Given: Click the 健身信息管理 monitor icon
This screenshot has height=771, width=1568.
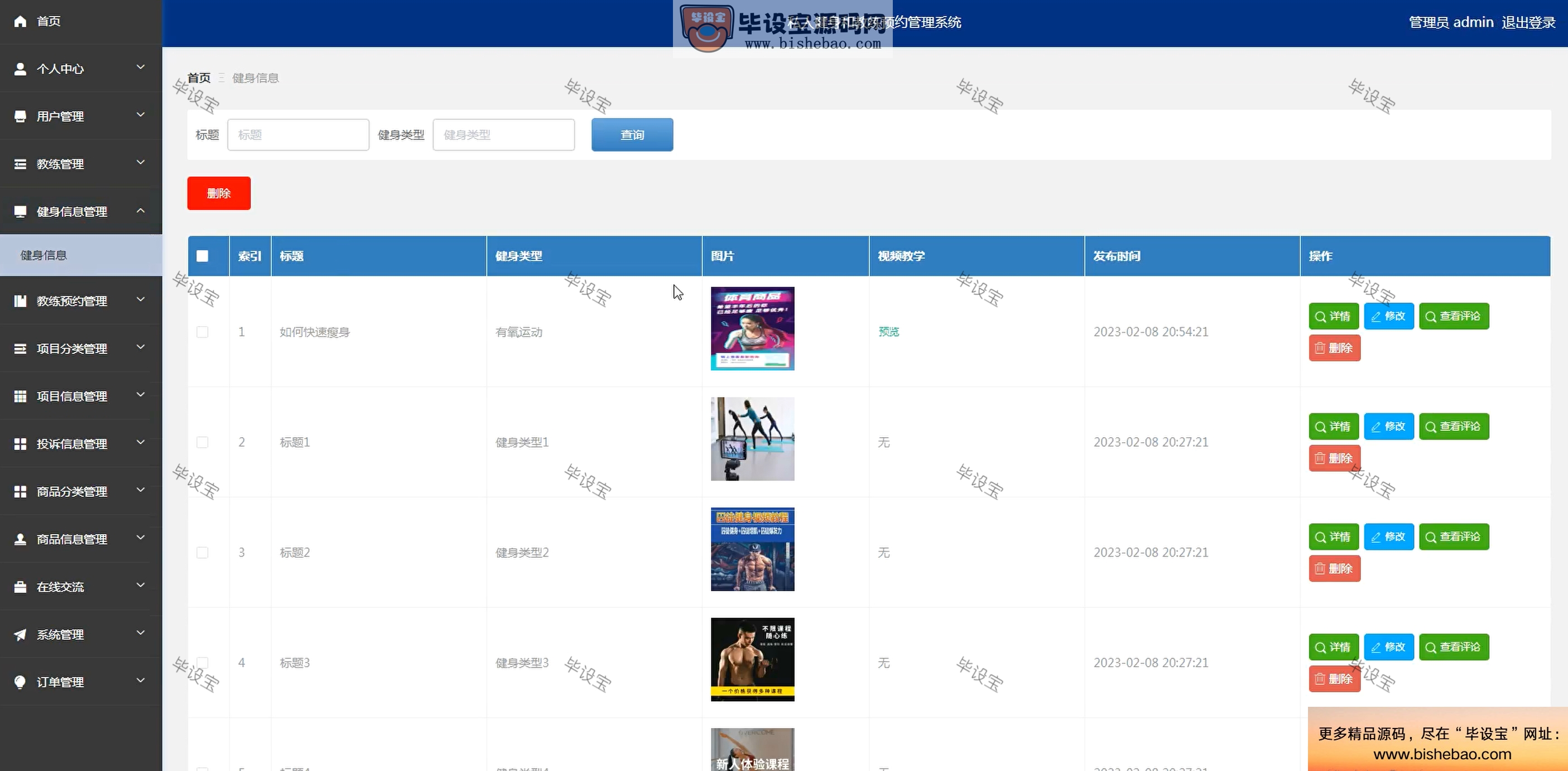Looking at the screenshot, I should 20,212.
